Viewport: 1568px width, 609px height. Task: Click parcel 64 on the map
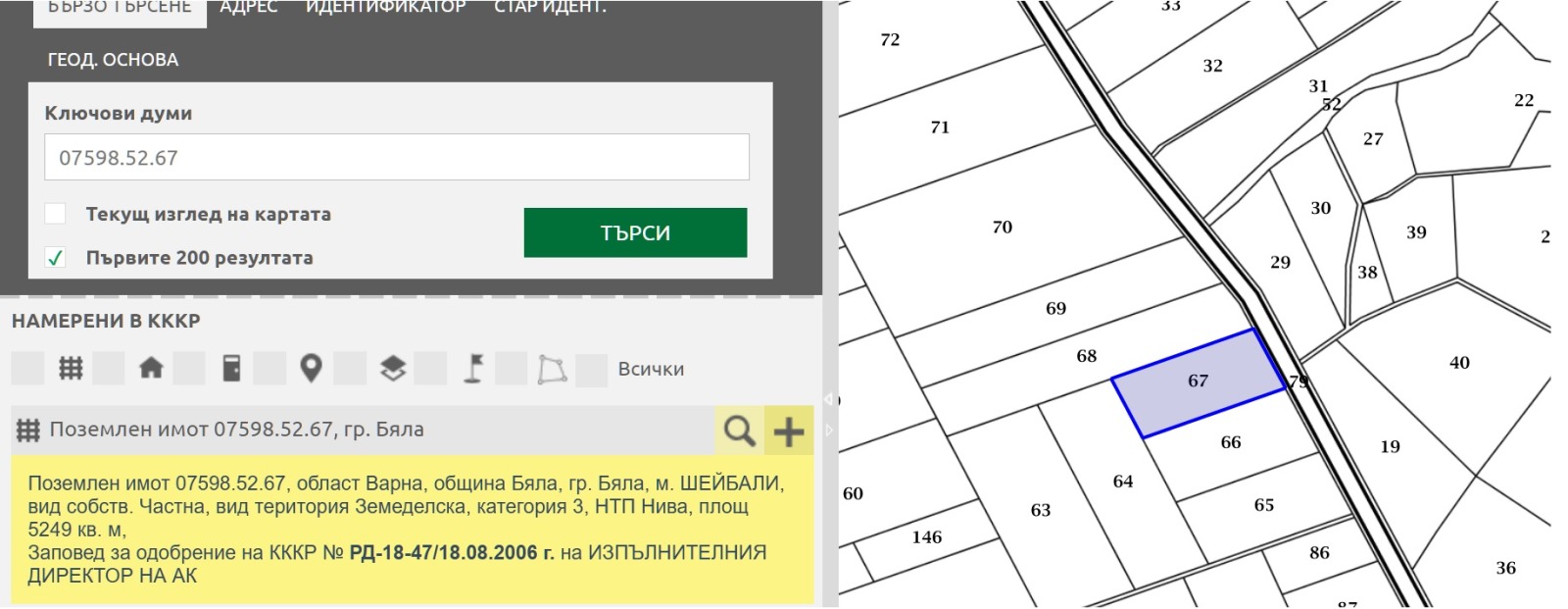click(1123, 482)
